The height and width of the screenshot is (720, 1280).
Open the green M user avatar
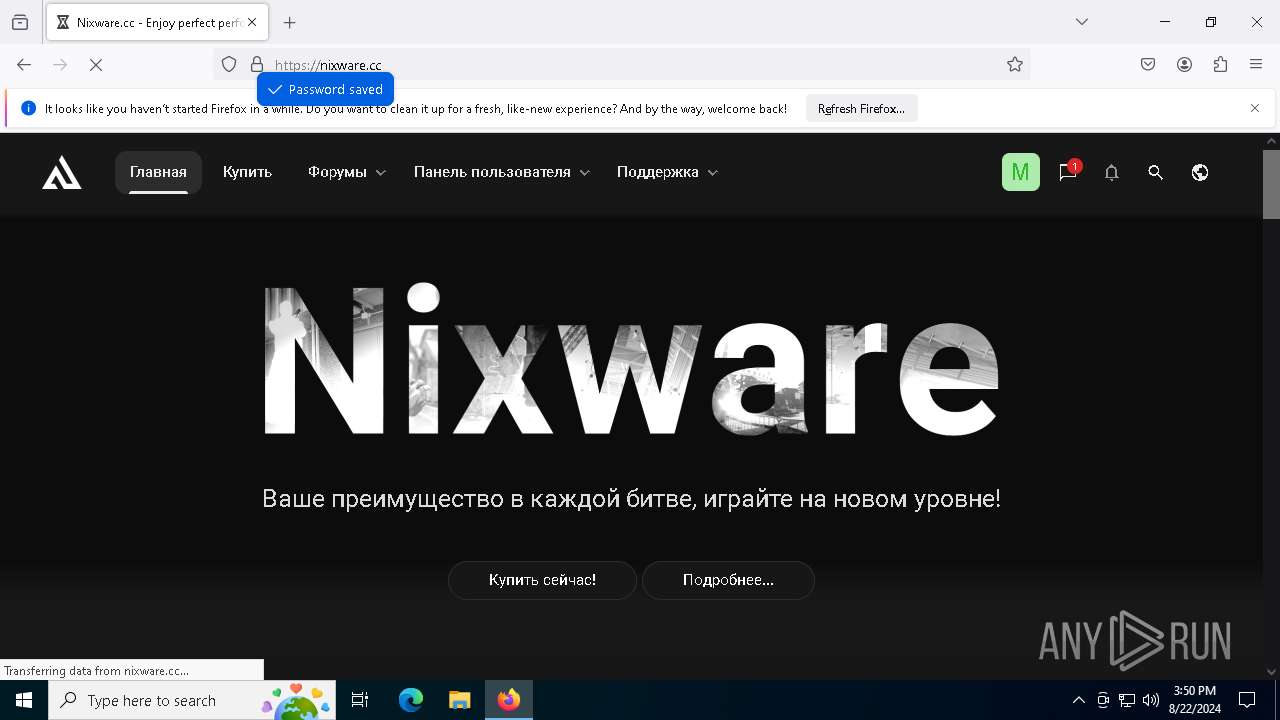(1021, 172)
